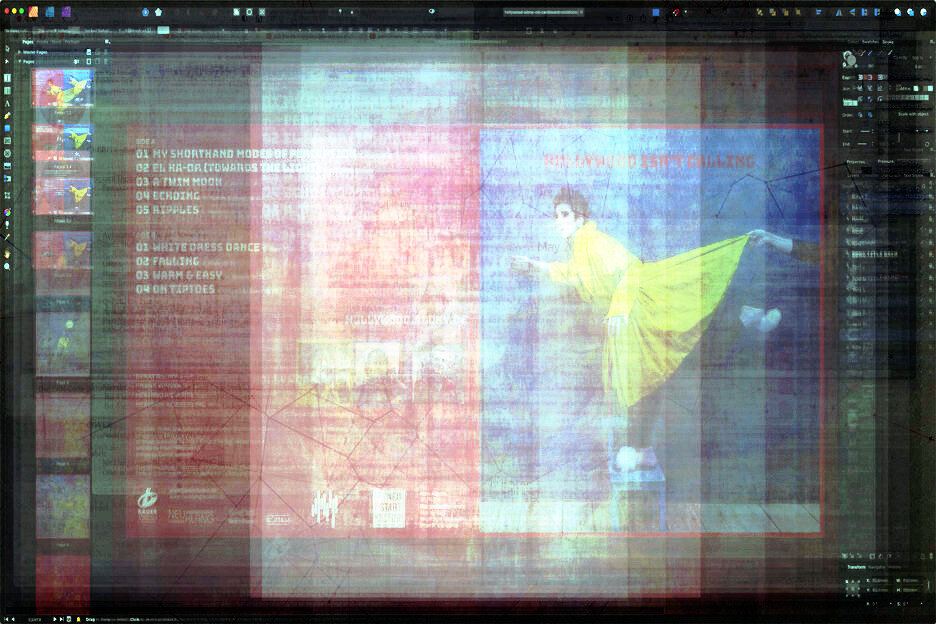936x624 pixels.
Task: Toggle Scale with object option
Action: click(x=913, y=114)
